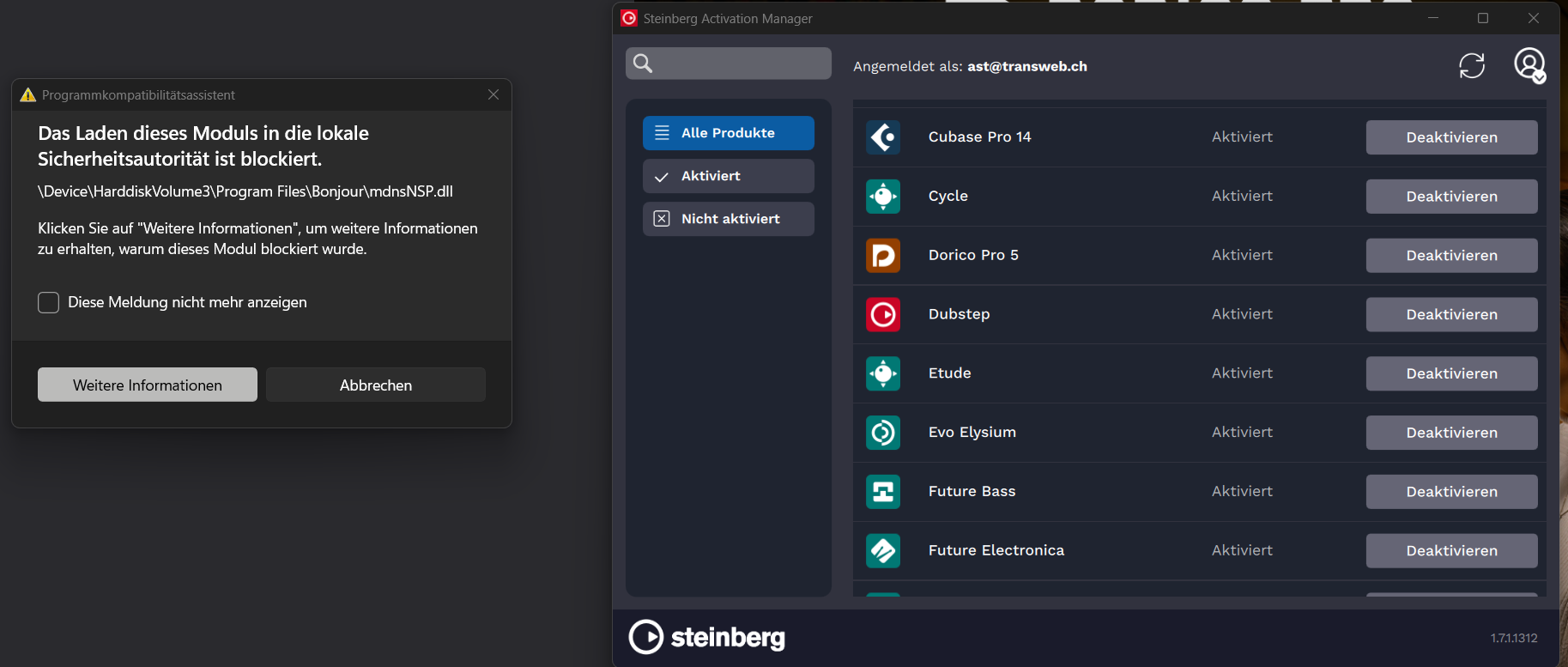Deactivate Cycle
Viewport: 1568px width, 667px height.
[1452, 197]
